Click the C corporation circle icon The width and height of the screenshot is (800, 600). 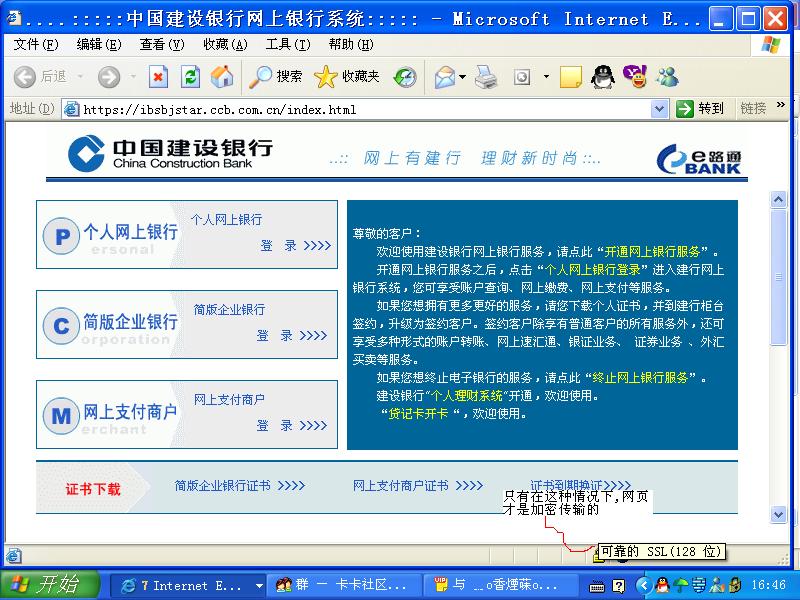pos(61,326)
